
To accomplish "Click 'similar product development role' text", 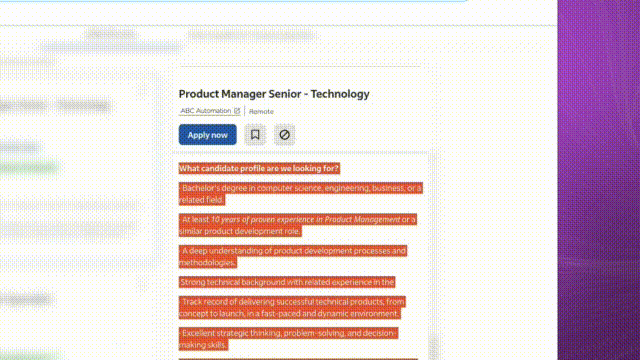I will (x=240, y=231).
